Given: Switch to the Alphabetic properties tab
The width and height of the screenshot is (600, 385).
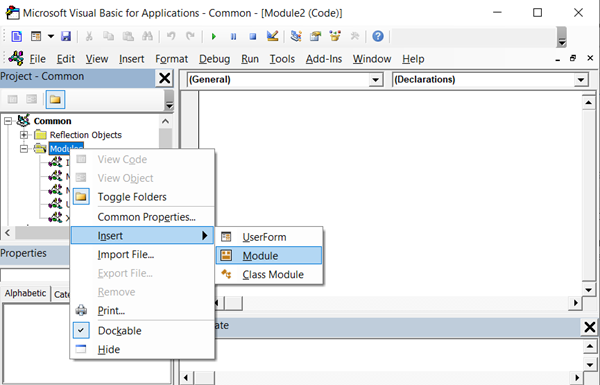Looking at the screenshot, I should pyautogui.click(x=25, y=293).
